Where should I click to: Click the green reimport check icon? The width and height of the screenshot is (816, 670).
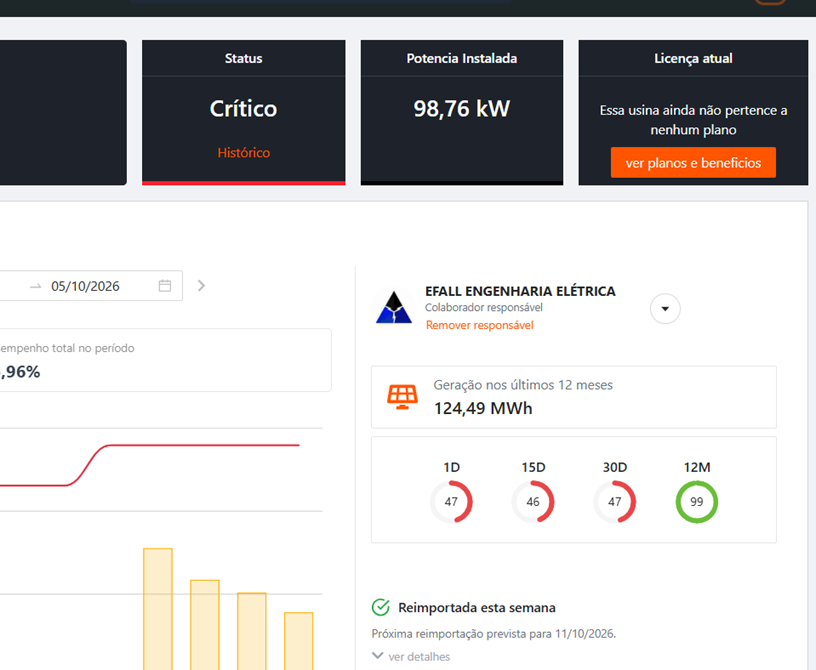click(x=380, y=607)
